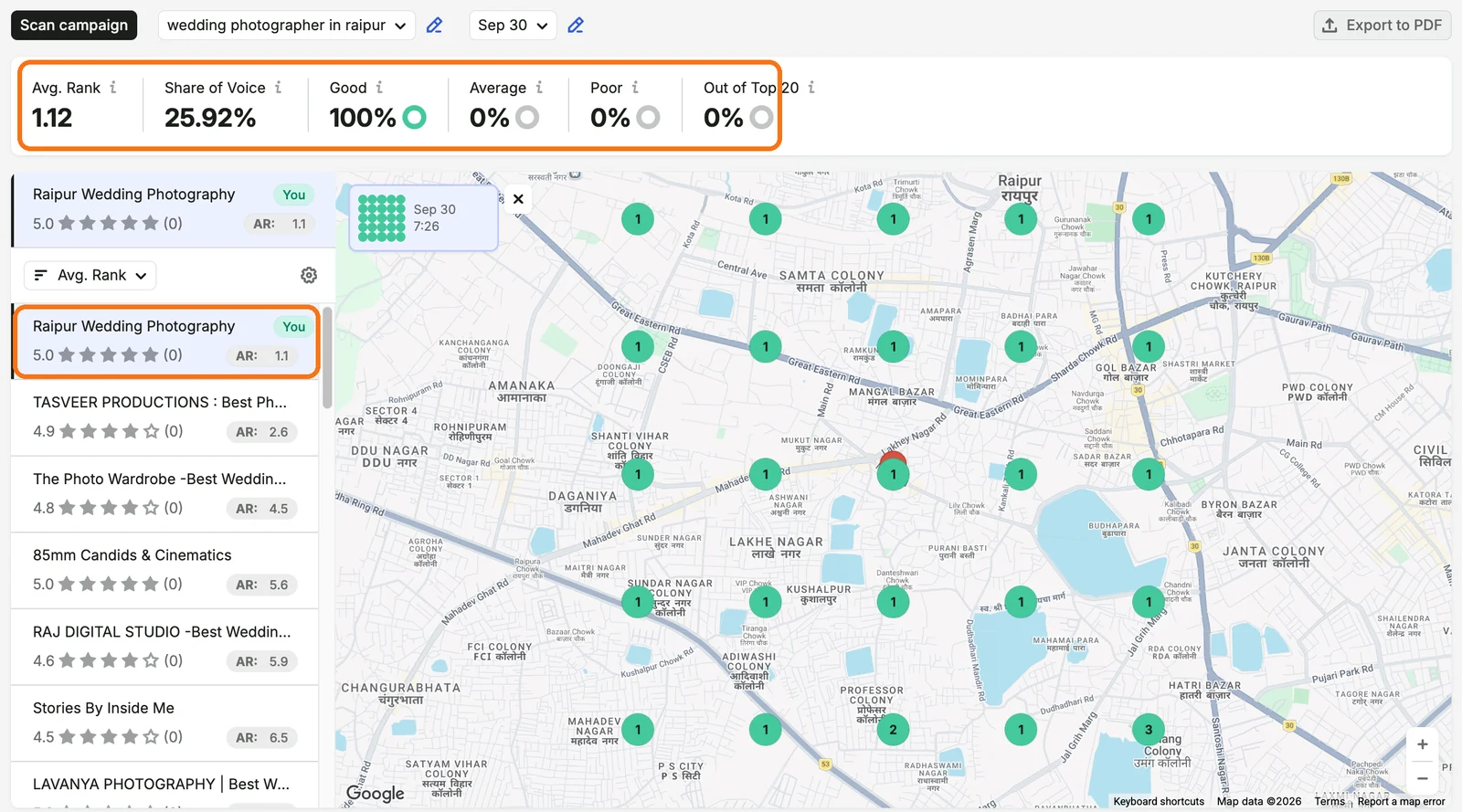
Task: Click the You badge in highlighted row
Action: click(x=294, y=327)
